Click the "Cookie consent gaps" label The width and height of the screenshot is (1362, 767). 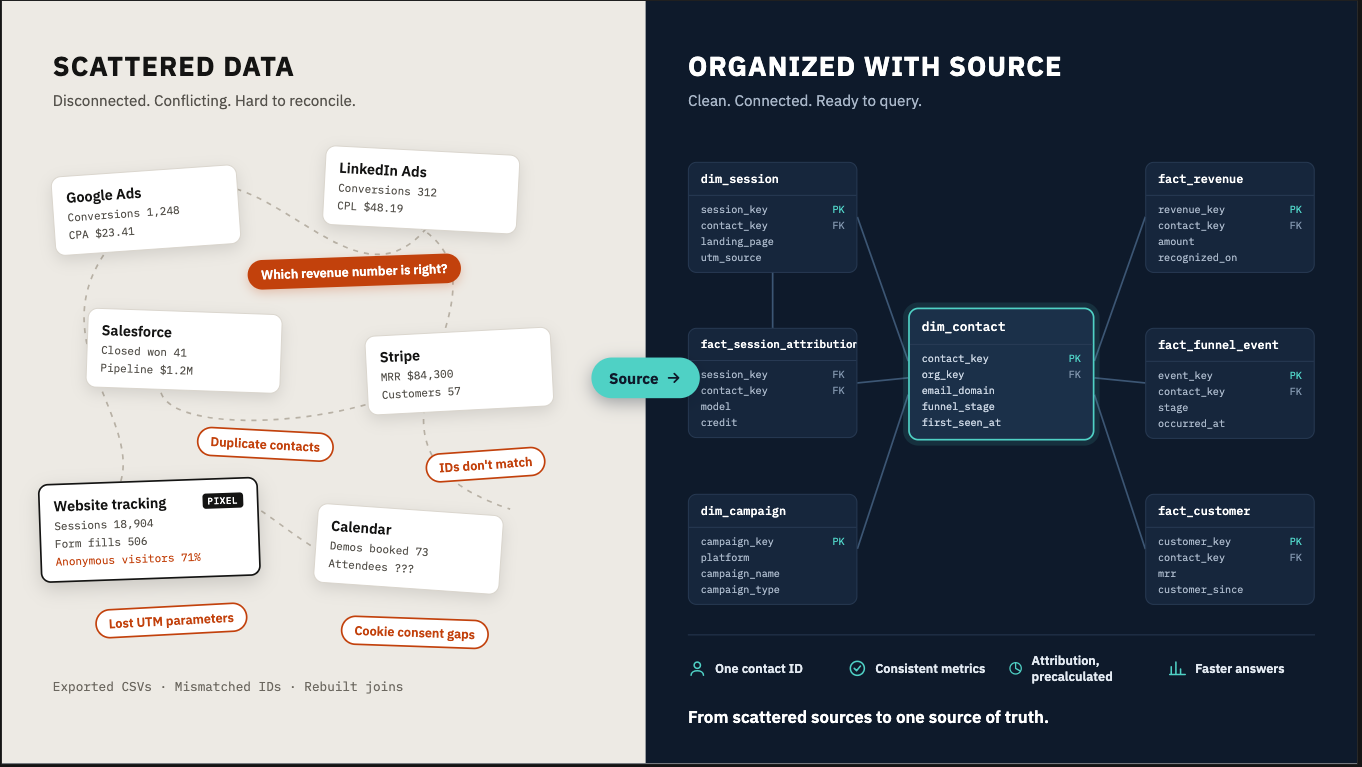[415, 633]
